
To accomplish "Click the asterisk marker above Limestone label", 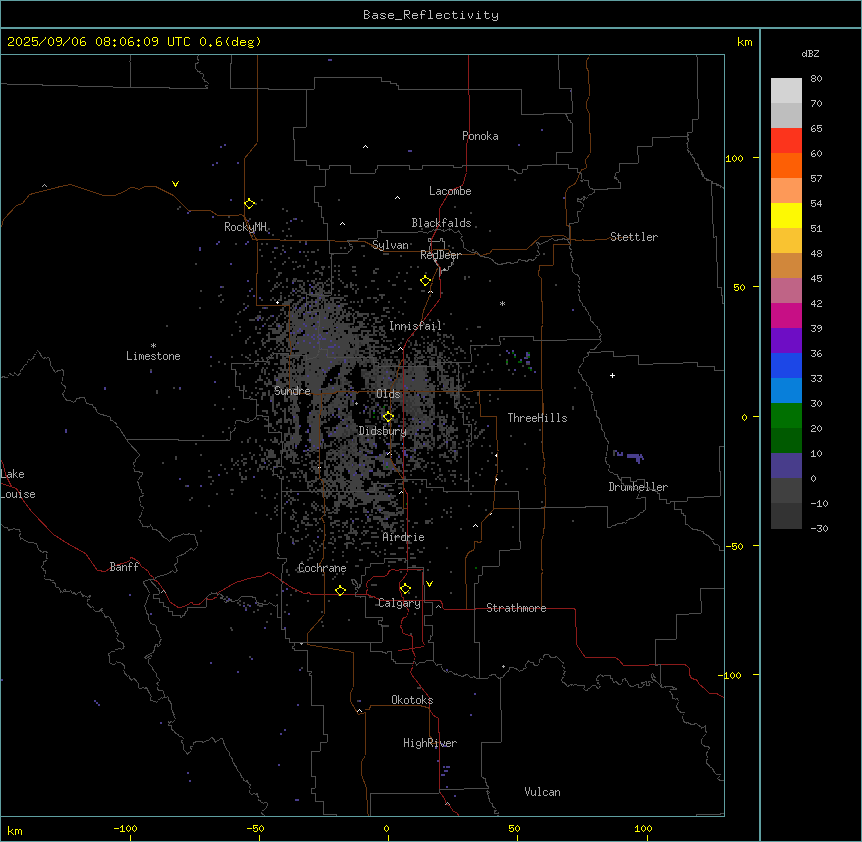I will (153, 346).
